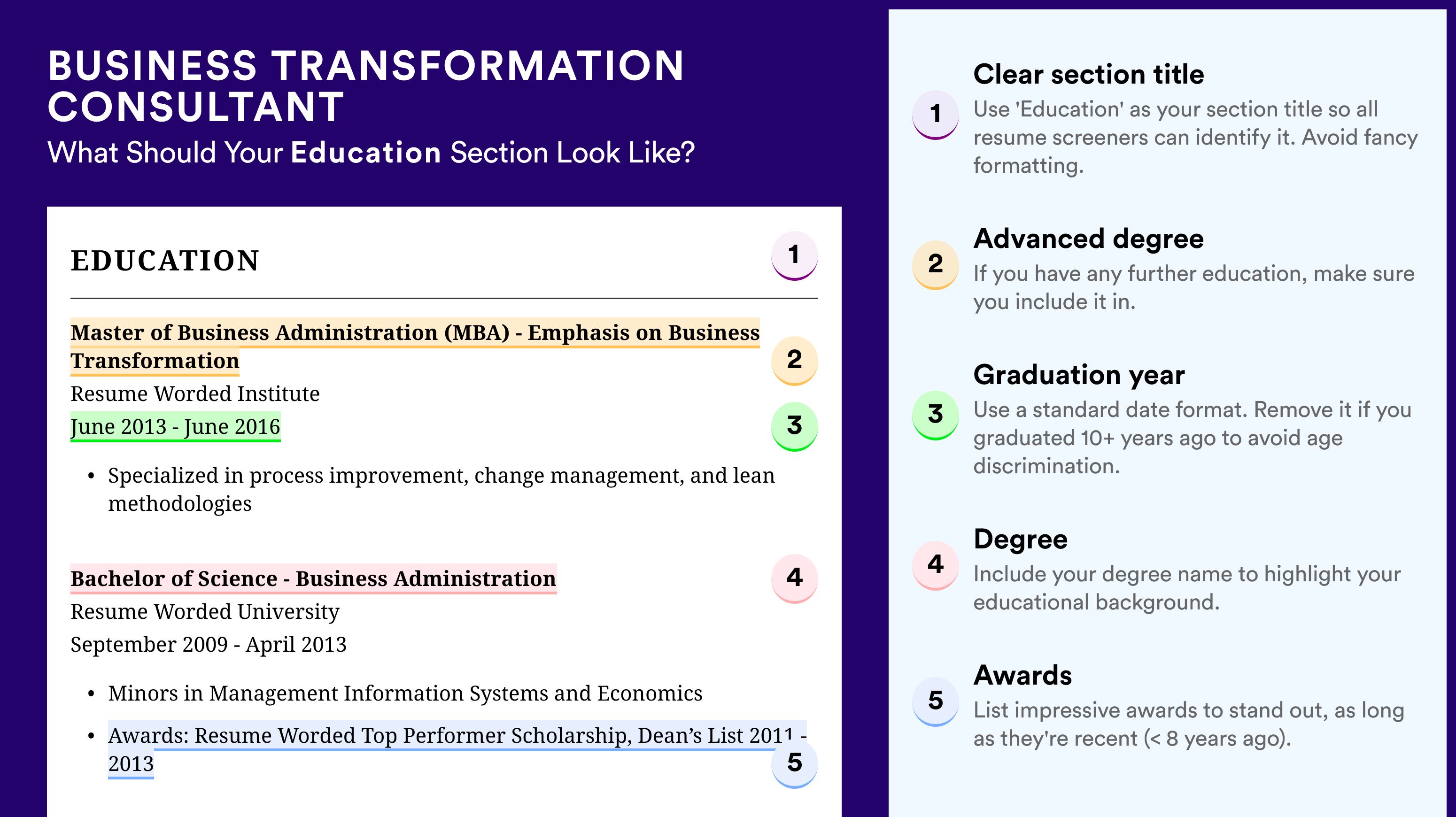Click the Graduation year heading
The height and width of the screenshot is (817, 1456).
pos(1079,375)
